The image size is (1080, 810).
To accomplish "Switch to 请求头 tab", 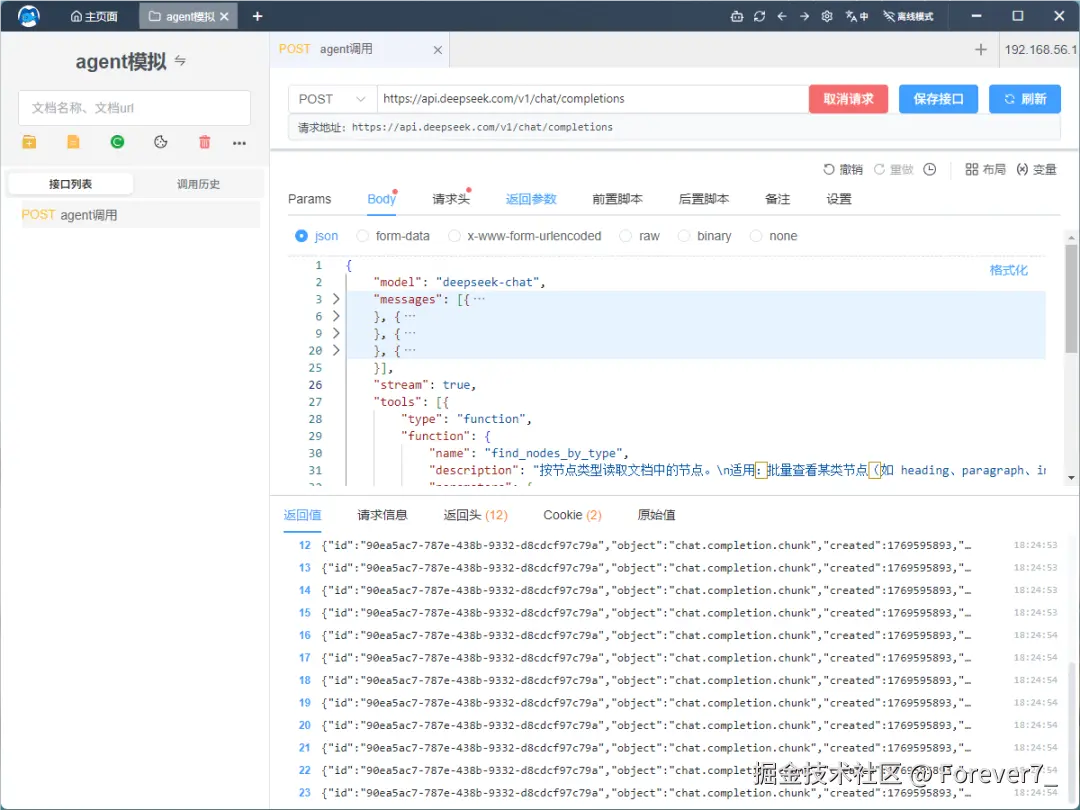I will coord(450,199).
